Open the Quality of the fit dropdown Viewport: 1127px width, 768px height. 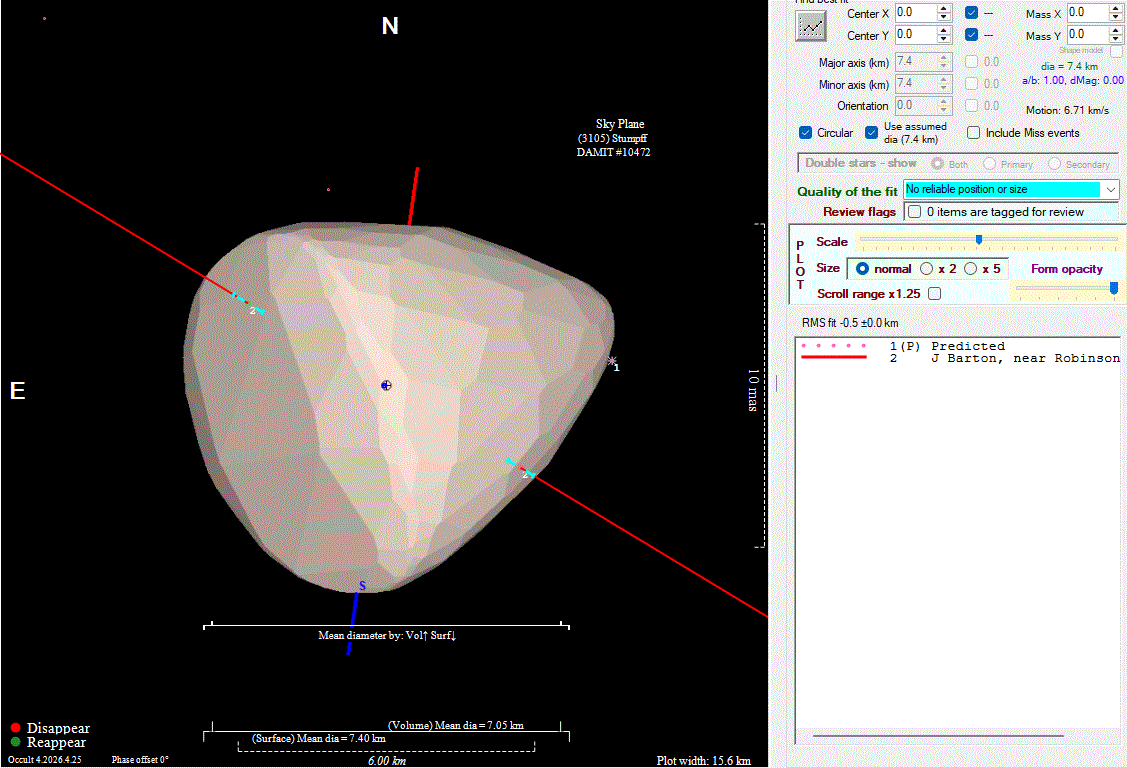point(1110,190)
